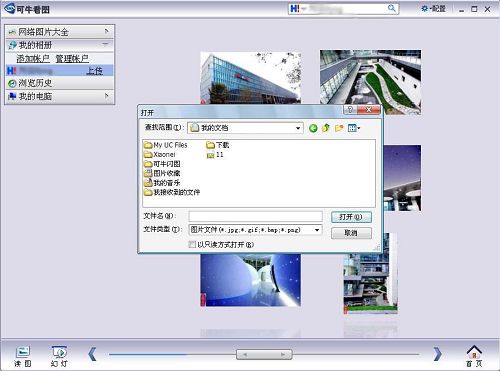Click the search magnifier icon at top
The image size is (500, 371).
click(392, 8)
